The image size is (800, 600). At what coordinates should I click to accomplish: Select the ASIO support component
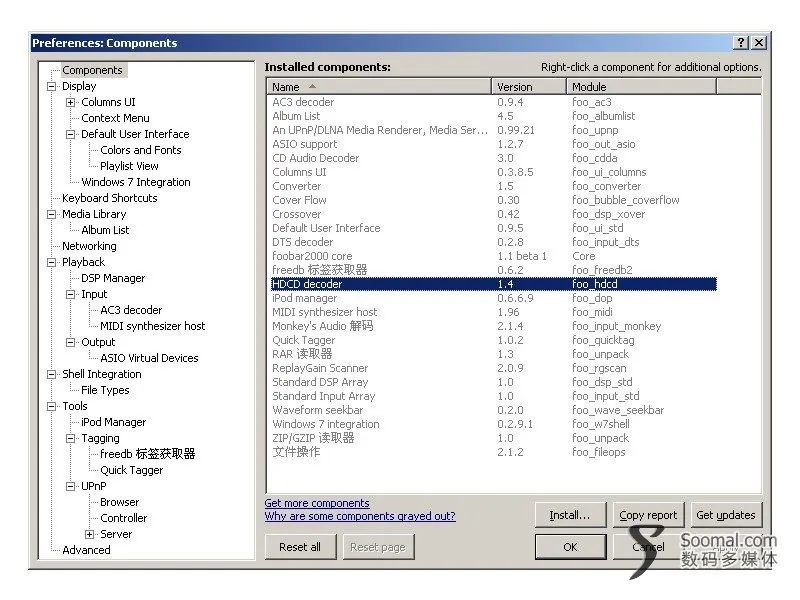click(493, 144)
